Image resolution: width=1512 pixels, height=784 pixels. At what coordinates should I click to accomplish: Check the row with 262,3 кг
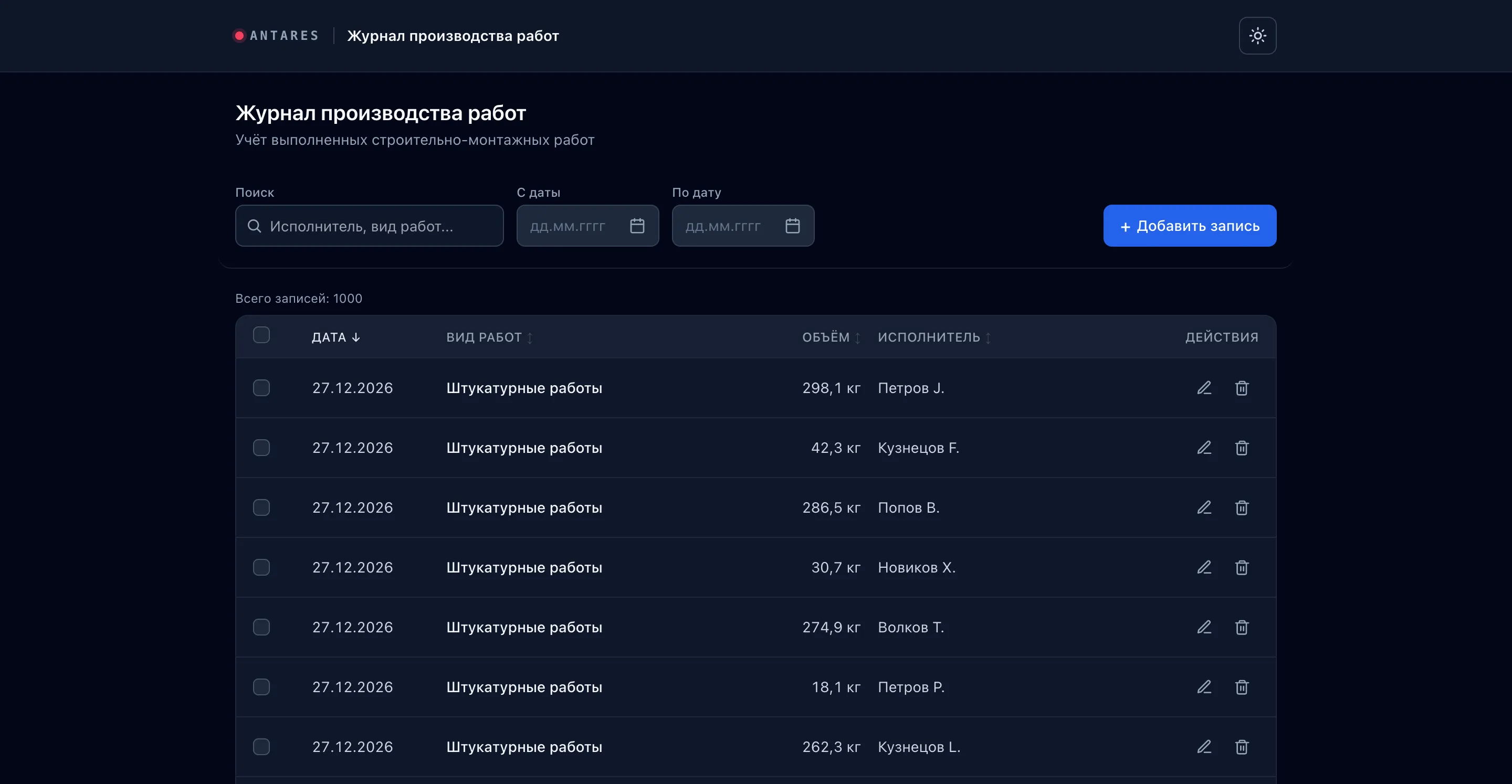click(x=261, y=747)
